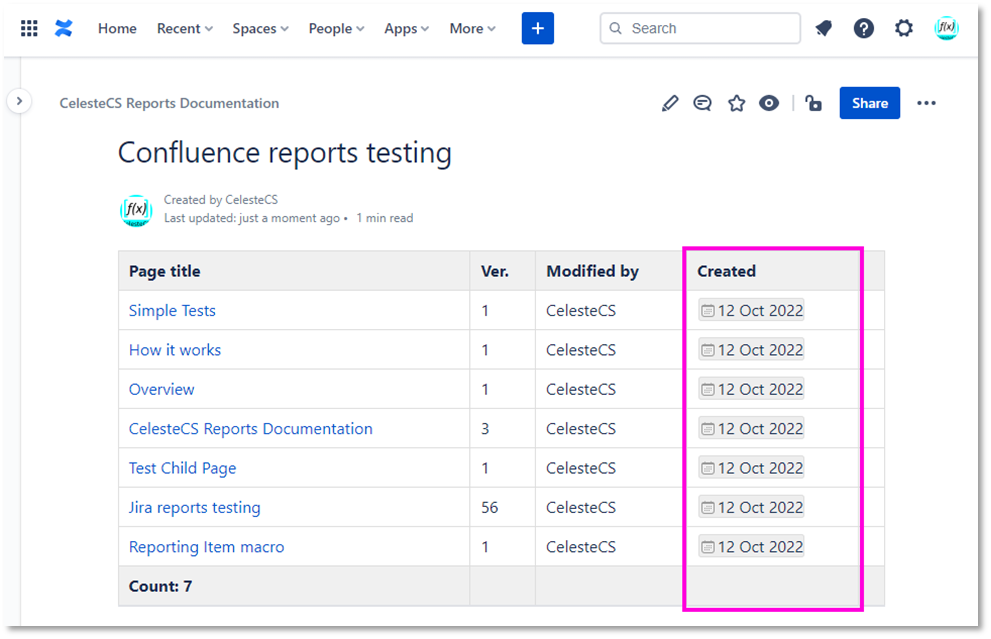Open the more actions ellipsis menu
Screen dimensions: 991x639
tap(926, 103)
